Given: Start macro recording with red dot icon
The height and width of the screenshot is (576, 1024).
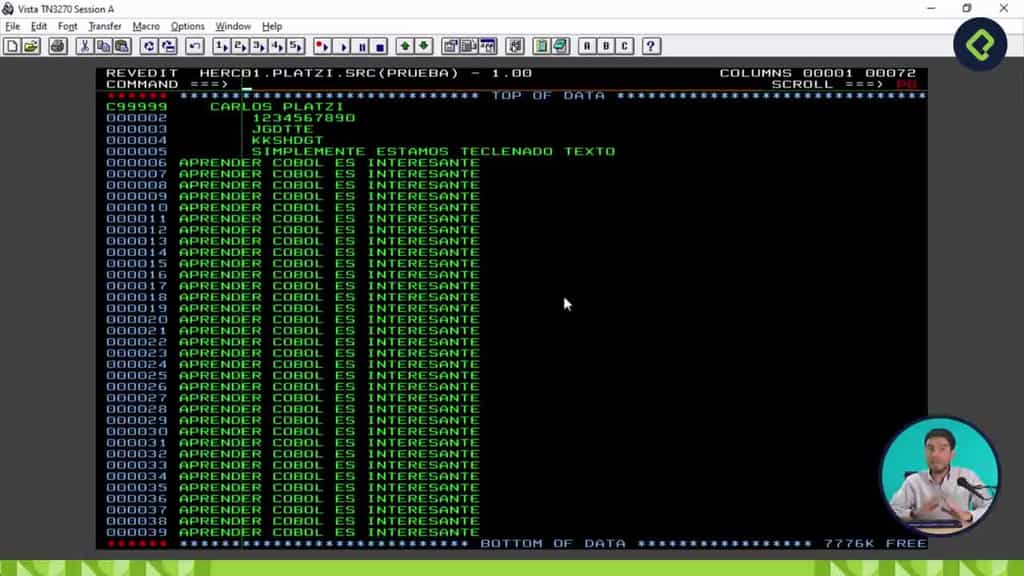Looking at the screenshot, I should coord(322,46).
